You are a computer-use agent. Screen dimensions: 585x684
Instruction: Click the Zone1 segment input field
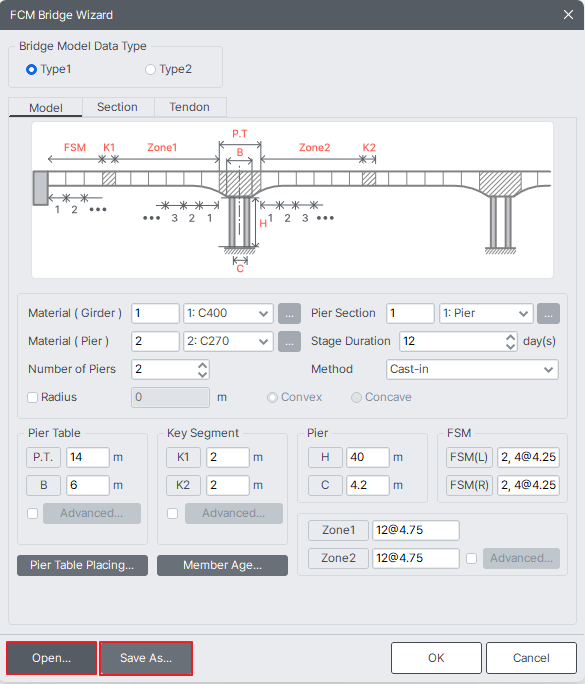(x=416, y=530)
